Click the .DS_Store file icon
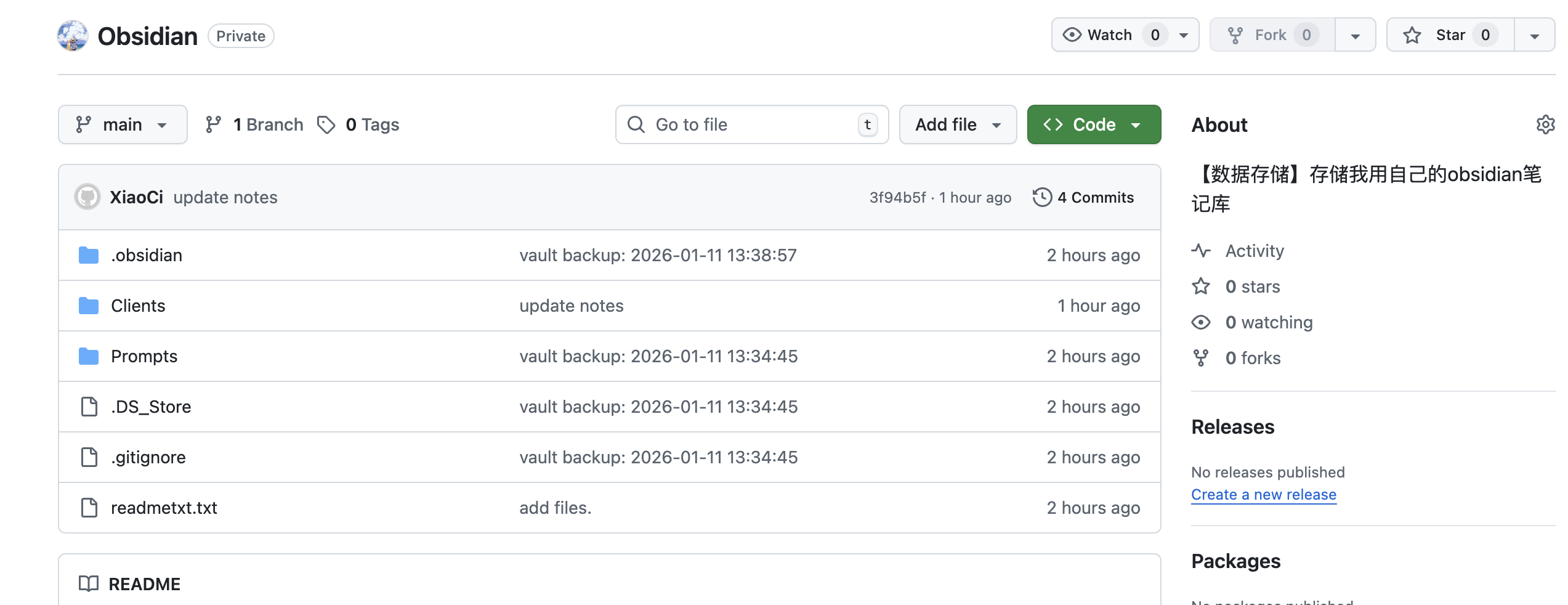This screenshot has height=605, width=1568. pyautogui.click(x=89, y=407)
